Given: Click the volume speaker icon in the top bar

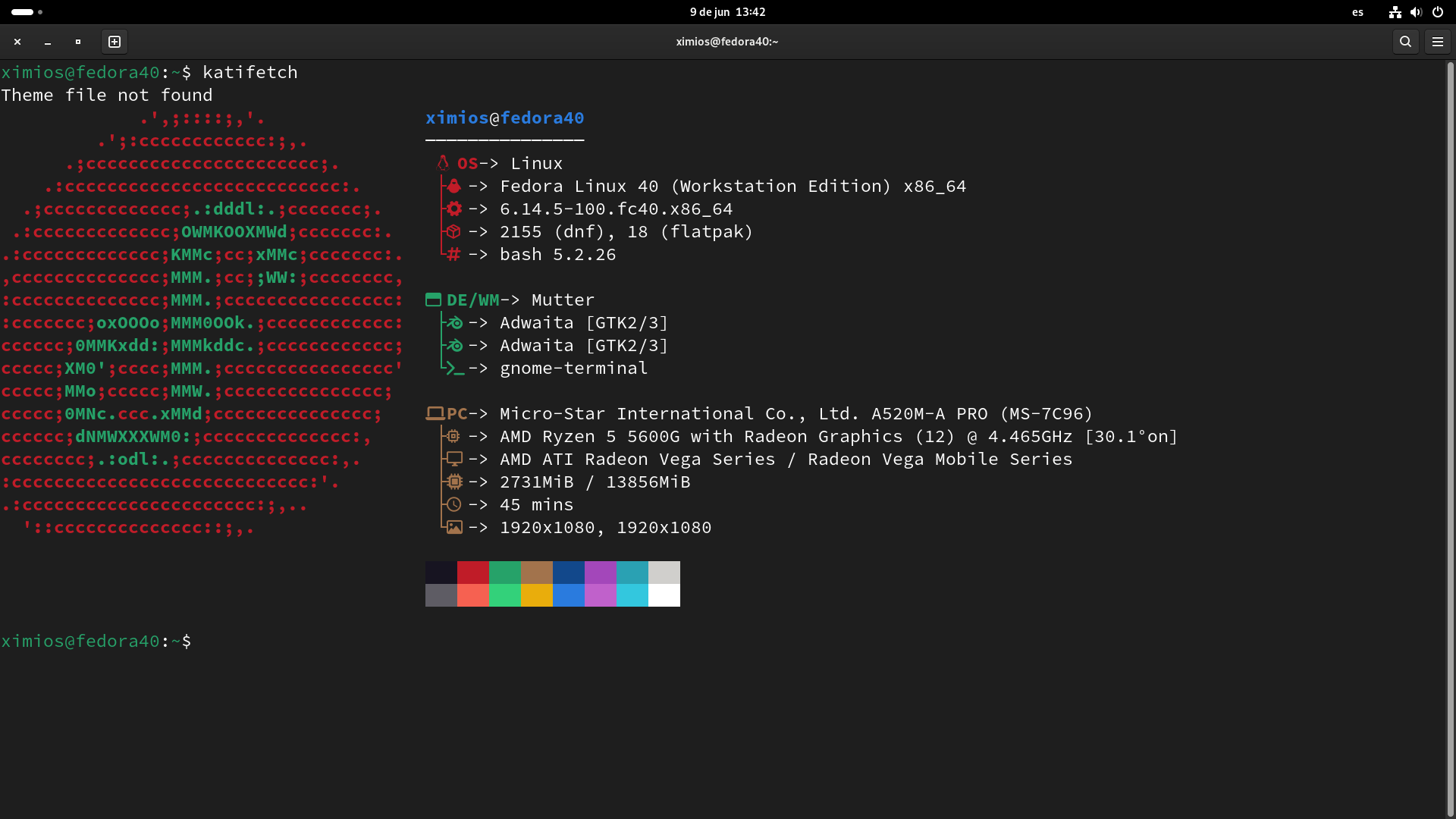Looking at the screenshot, I should click(x=1416, y=12).
